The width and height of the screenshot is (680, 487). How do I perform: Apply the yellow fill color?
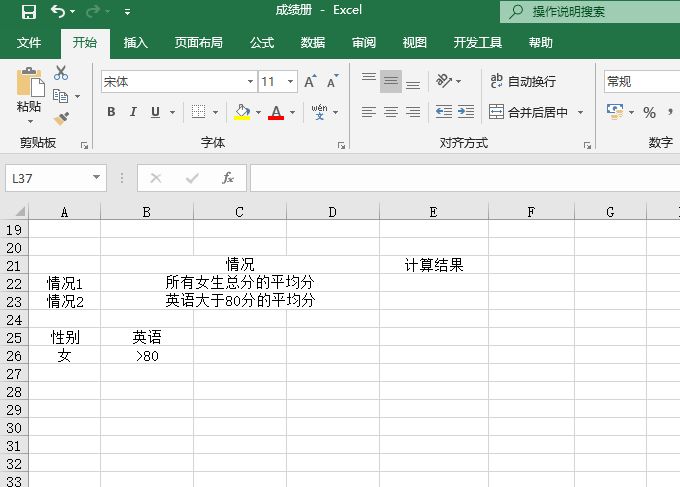[241, 112]
